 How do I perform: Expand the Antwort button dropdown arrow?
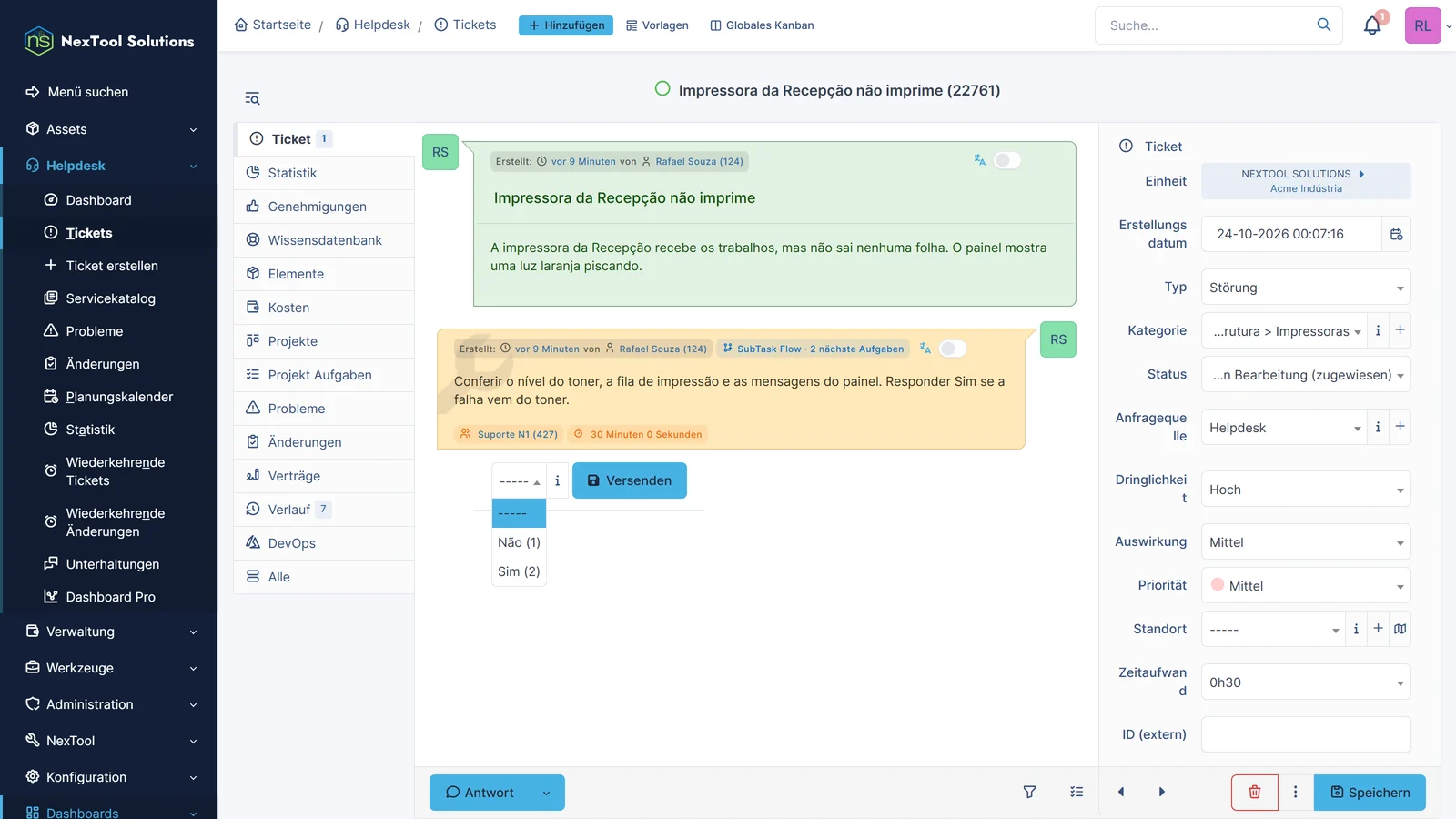[x=546, y=793]
